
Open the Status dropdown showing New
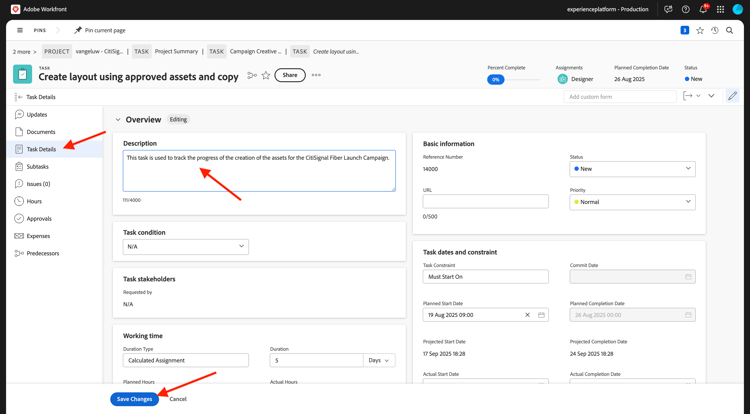coord(632,169)
